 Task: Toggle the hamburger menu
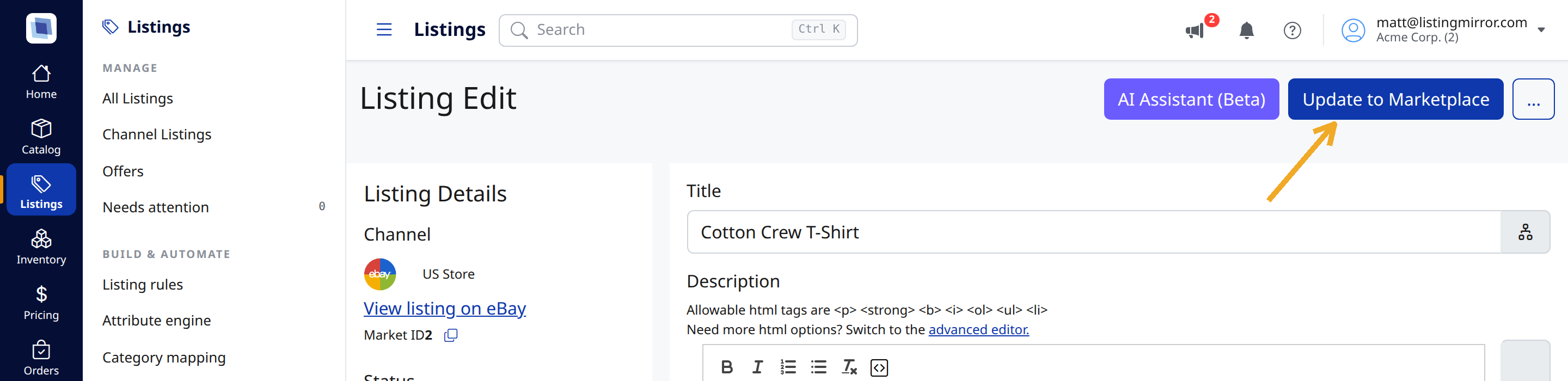[x=384, y=29]
